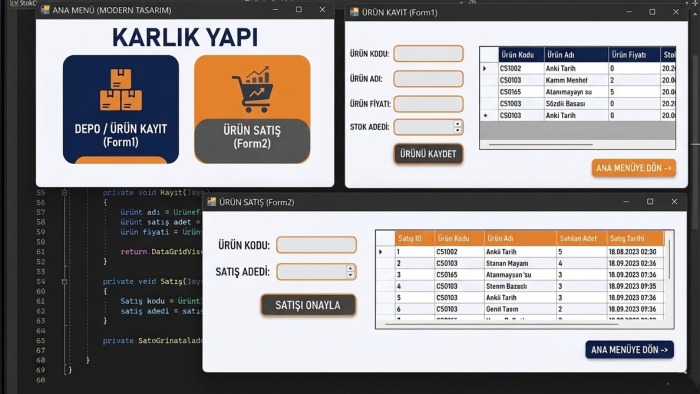700x394 pixels.
Task: Increase SATIŞ ADEDİ with up arrow
Action: point(350,268)
